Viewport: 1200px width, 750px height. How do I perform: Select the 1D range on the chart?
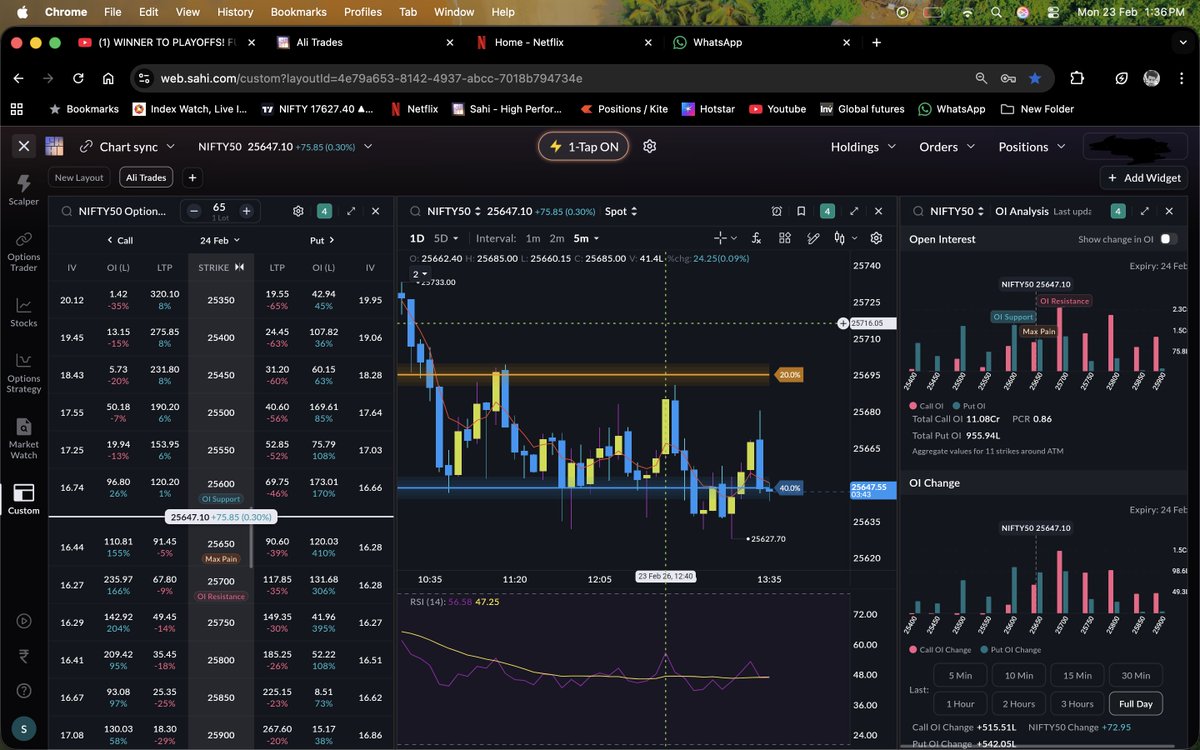[x=417, y=238]
